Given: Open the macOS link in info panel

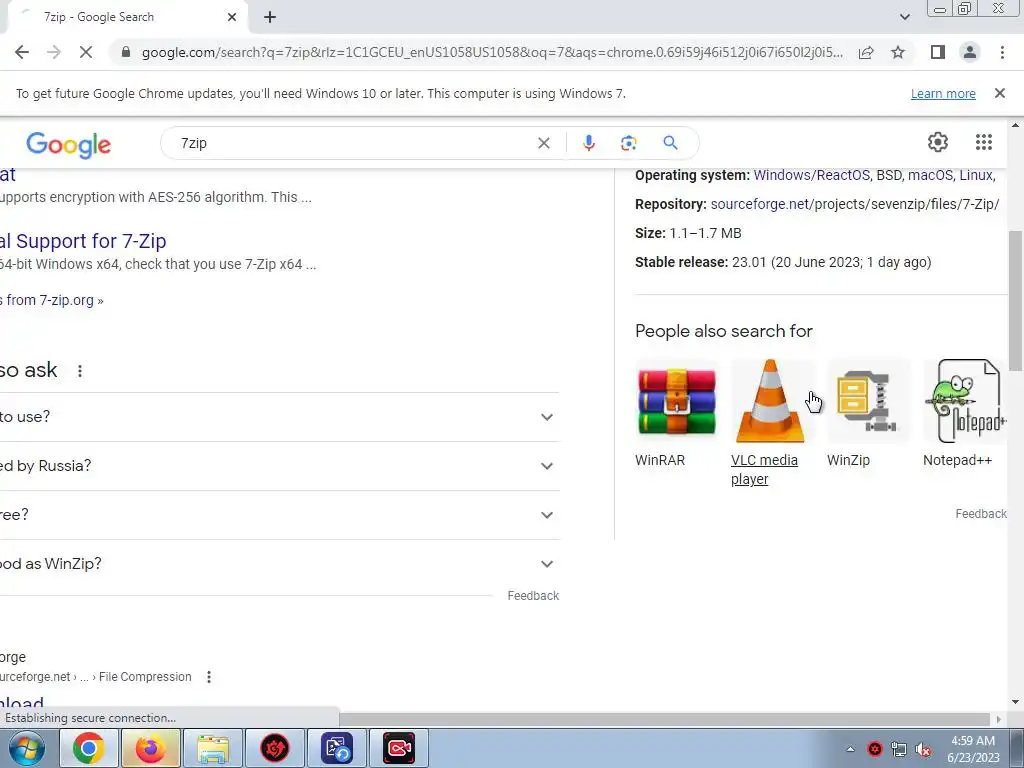Looking at the screenshot, I should 930,175.
